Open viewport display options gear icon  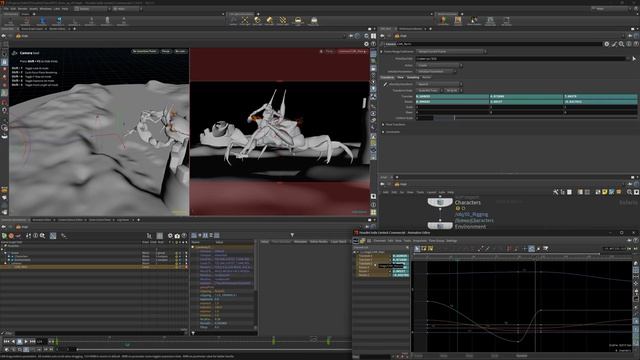[x=366, y=44]
